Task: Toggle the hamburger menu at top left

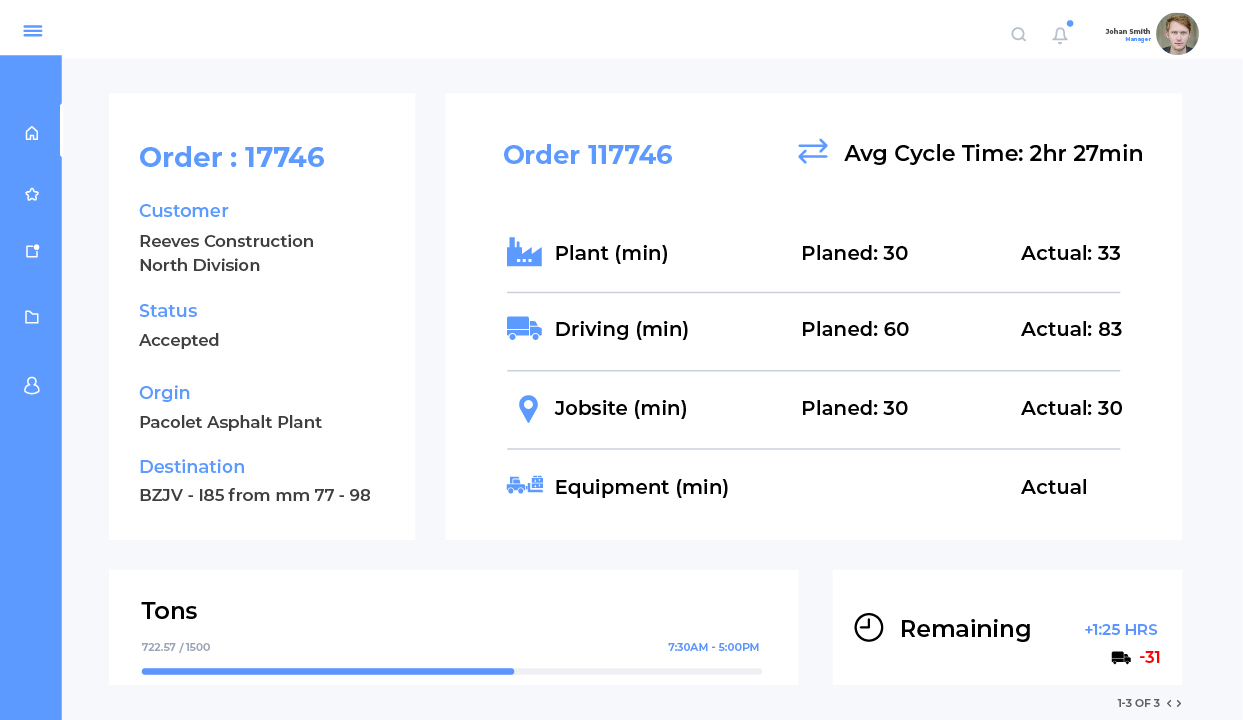Action: point(32,30)
